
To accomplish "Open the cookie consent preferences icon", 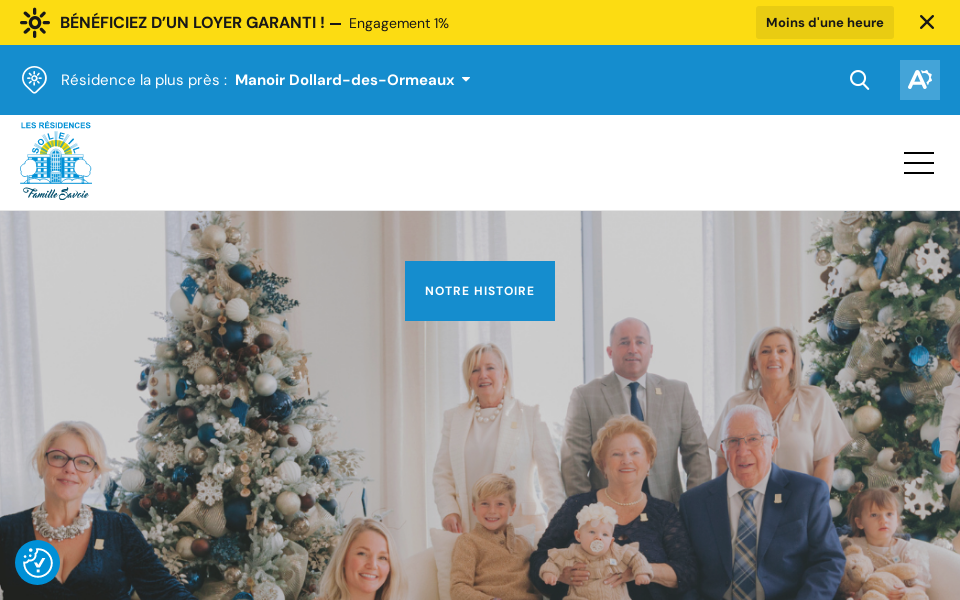I will coord(37,562).
